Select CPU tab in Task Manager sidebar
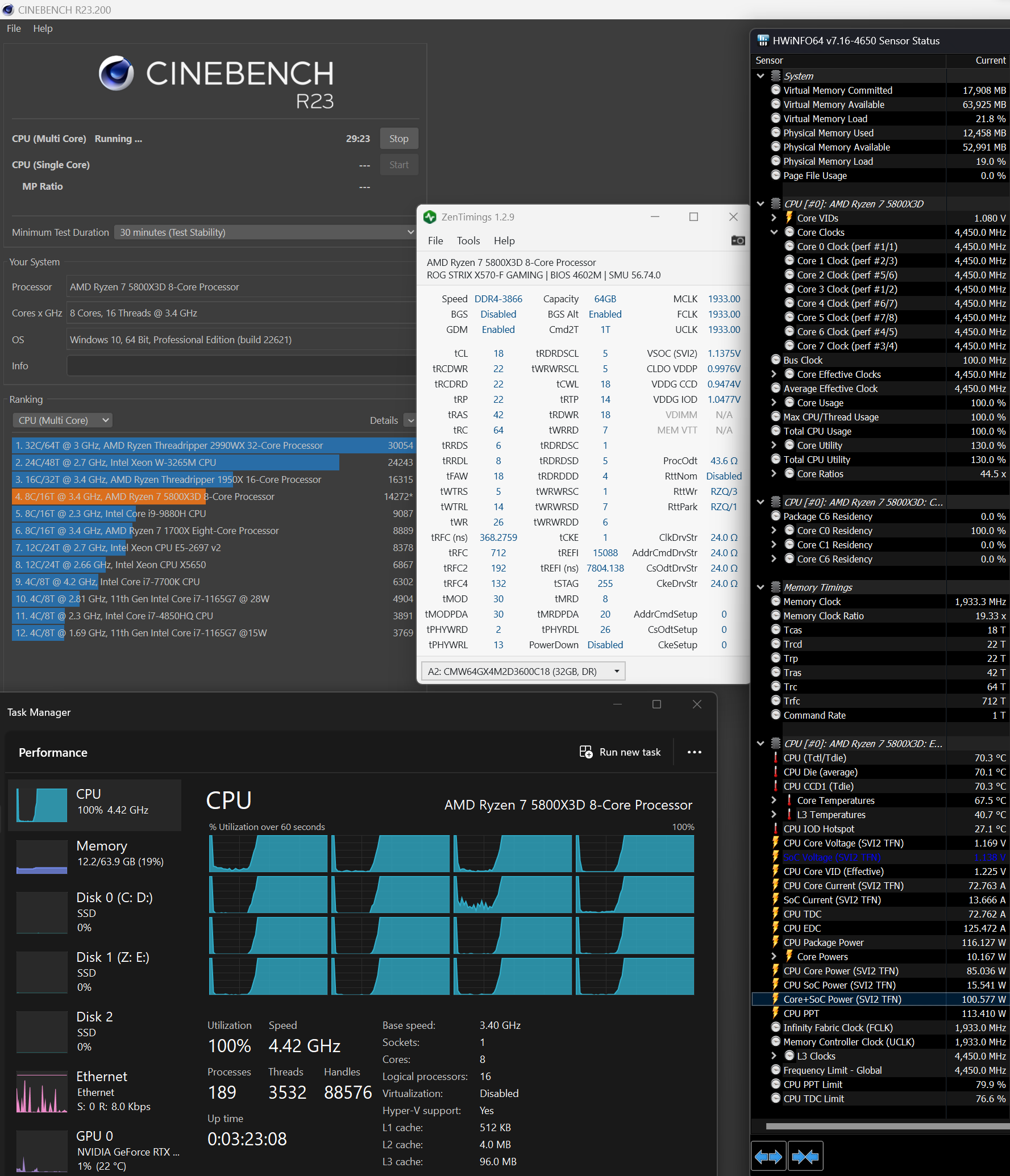 (x=94, y=804)
